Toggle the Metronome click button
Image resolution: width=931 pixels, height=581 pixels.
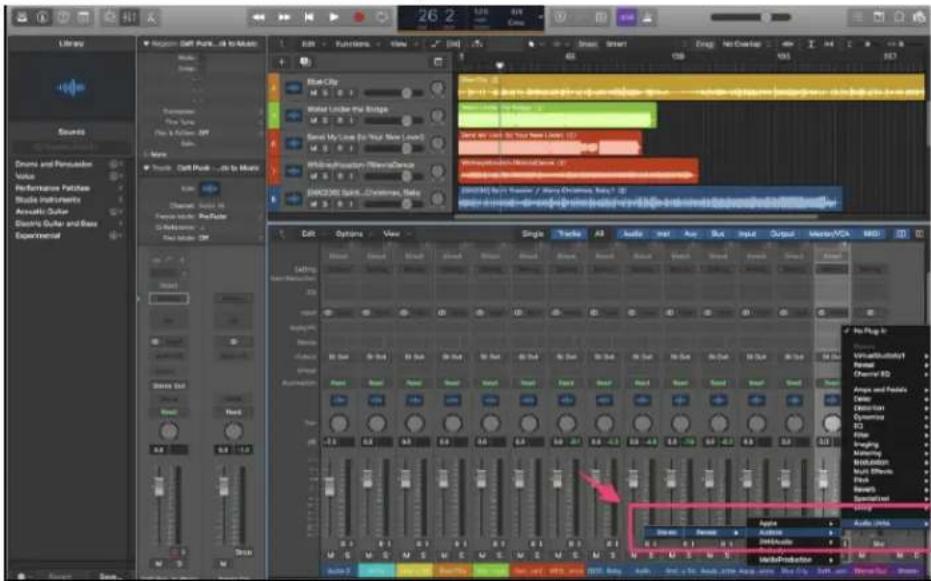tap(647, 17)
